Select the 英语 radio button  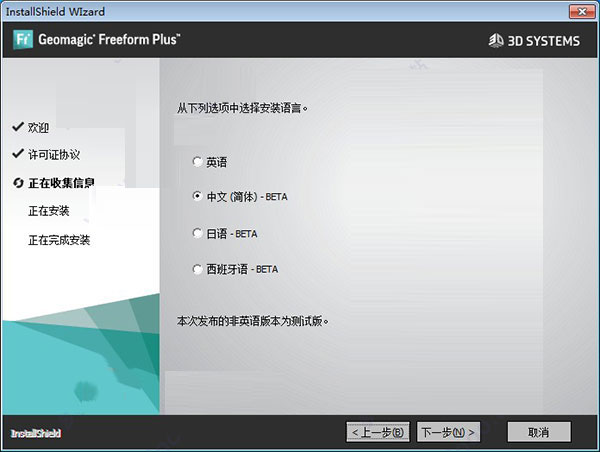(197, 162)
